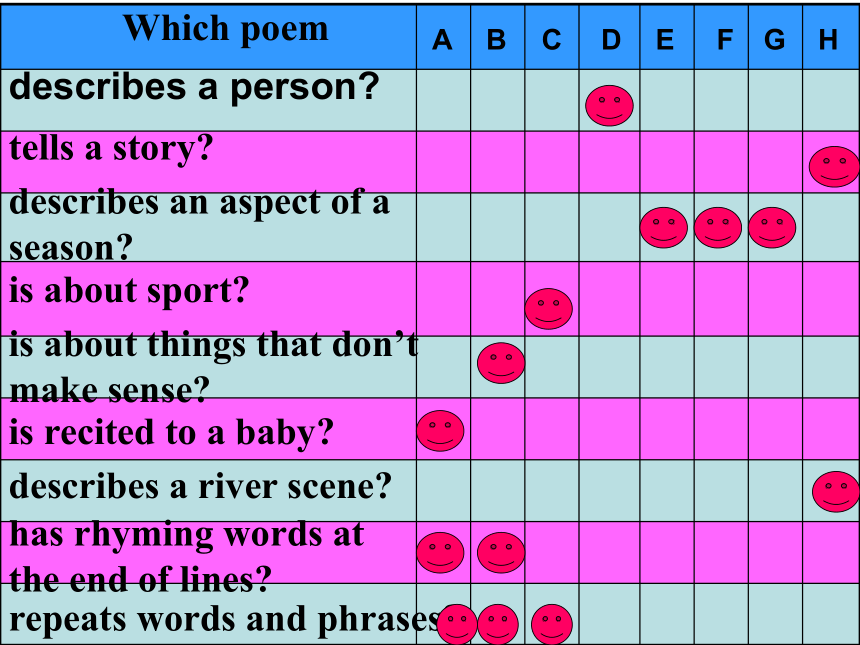The height and width of the screenshot is (645, 860).
Task: Click the smiley in column H tells a story row
Action: (x=834, y=167)
